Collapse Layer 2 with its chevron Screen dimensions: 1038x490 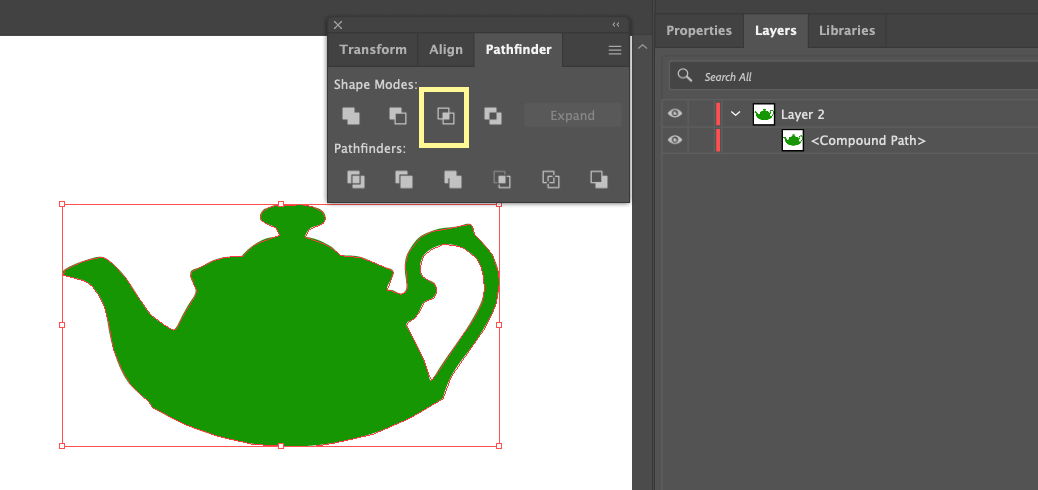[x=735, y=114]
